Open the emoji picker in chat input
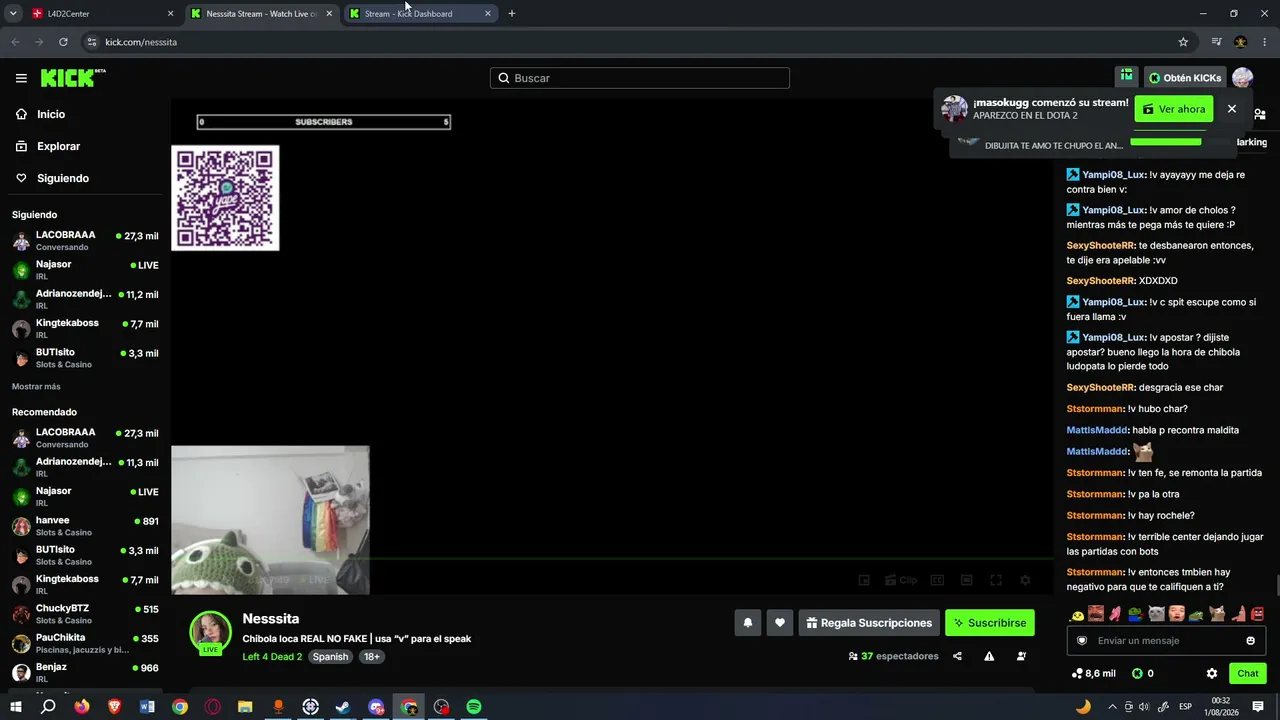This screenshot has width=1280, height=720. point(1250,641)
